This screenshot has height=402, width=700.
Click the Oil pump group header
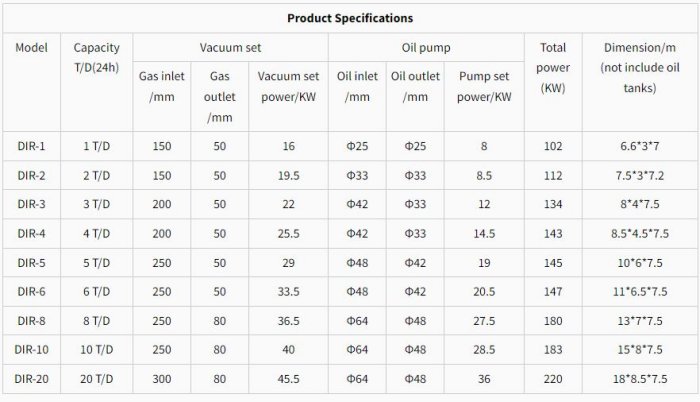point(429,47)
